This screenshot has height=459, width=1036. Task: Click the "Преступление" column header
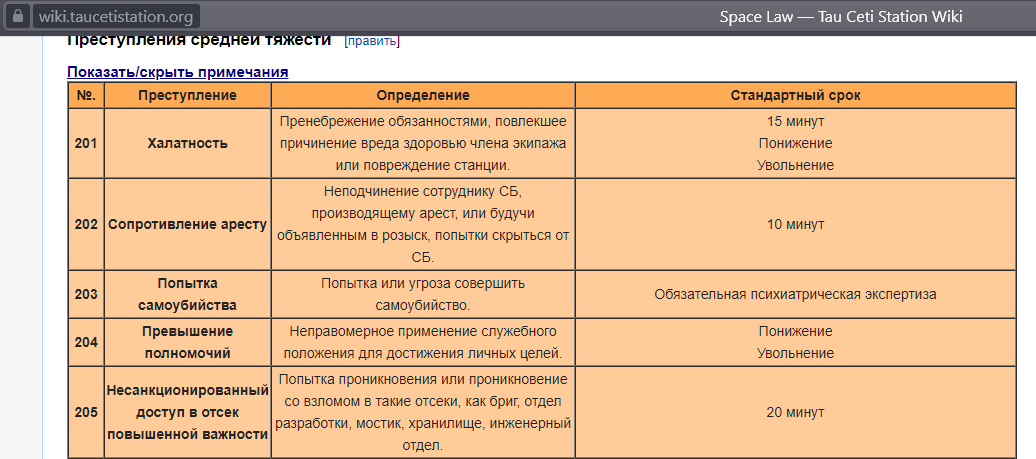click(x=187, y=95)
